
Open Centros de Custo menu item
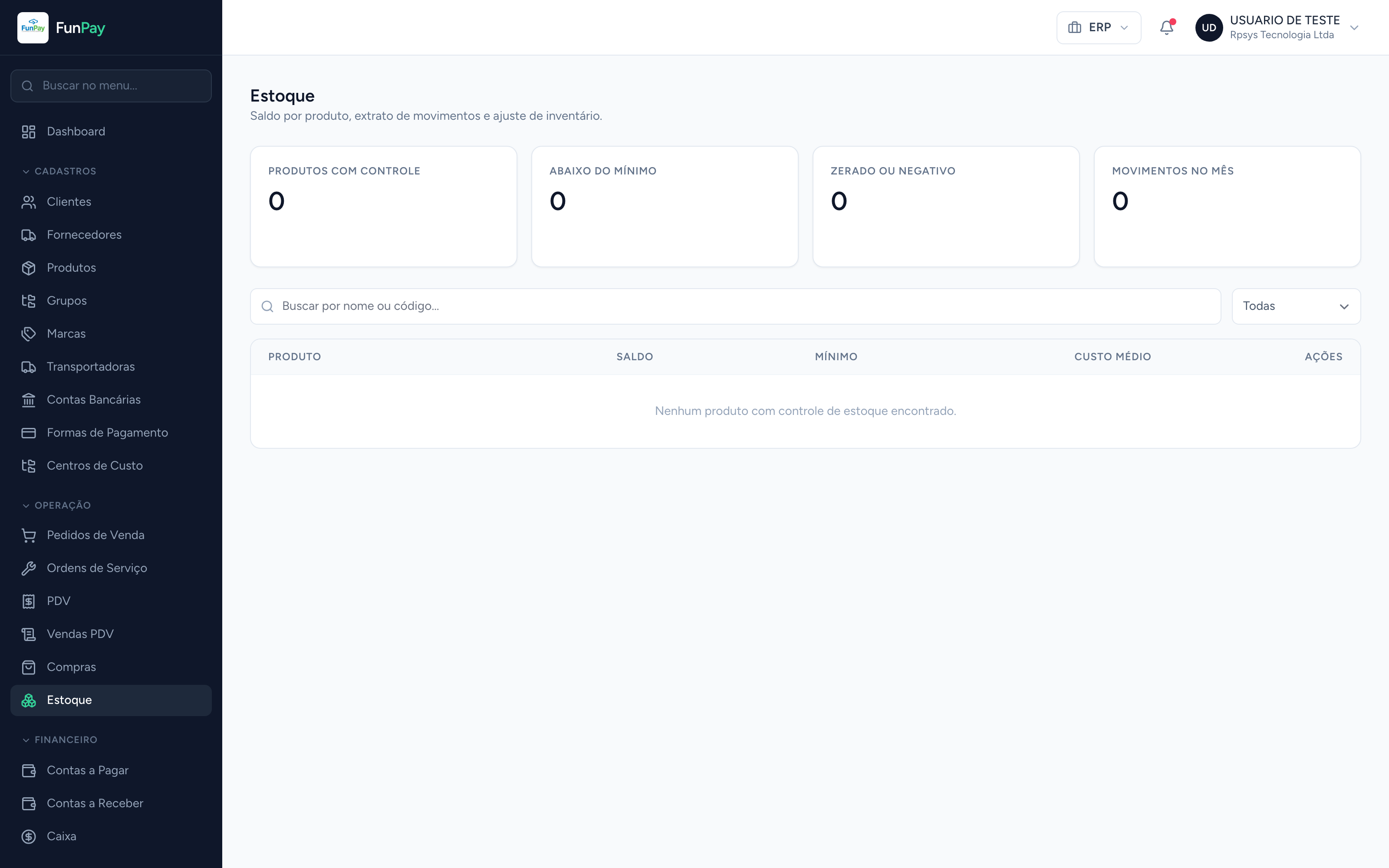[x=111, y=466]
